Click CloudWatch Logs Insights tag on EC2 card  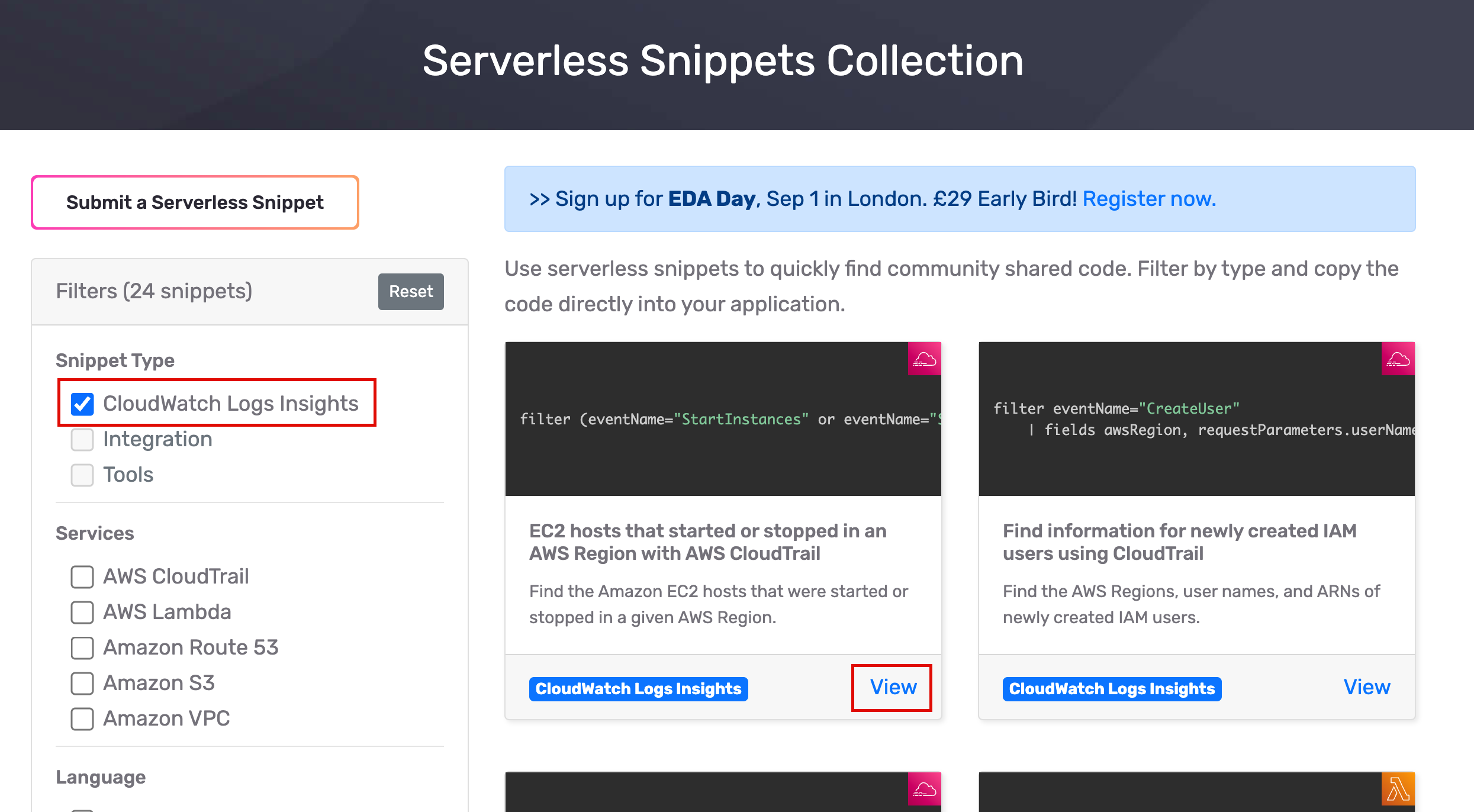(x=638, y=689)
